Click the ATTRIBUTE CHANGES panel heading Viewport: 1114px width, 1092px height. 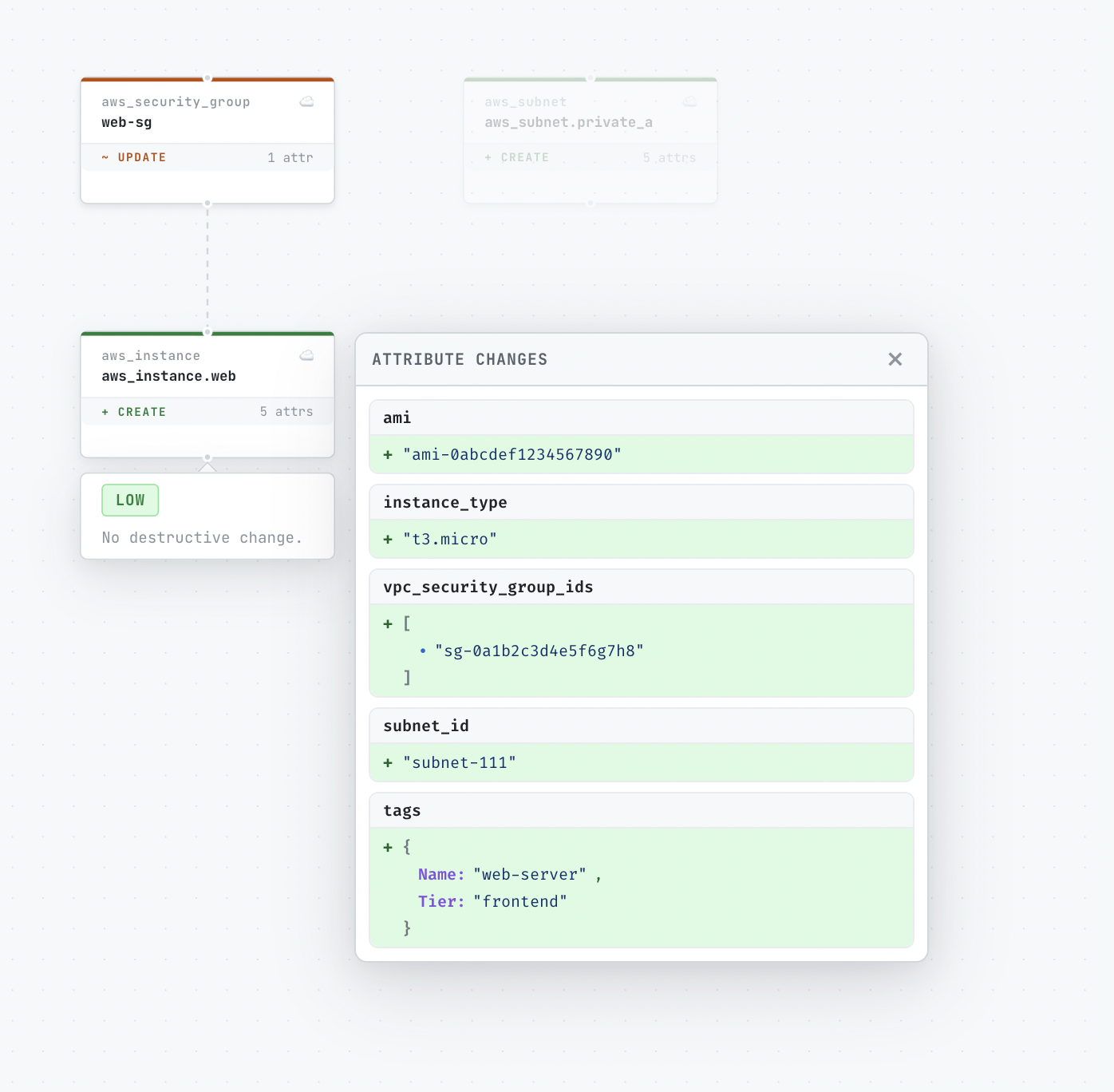[460, 359]
